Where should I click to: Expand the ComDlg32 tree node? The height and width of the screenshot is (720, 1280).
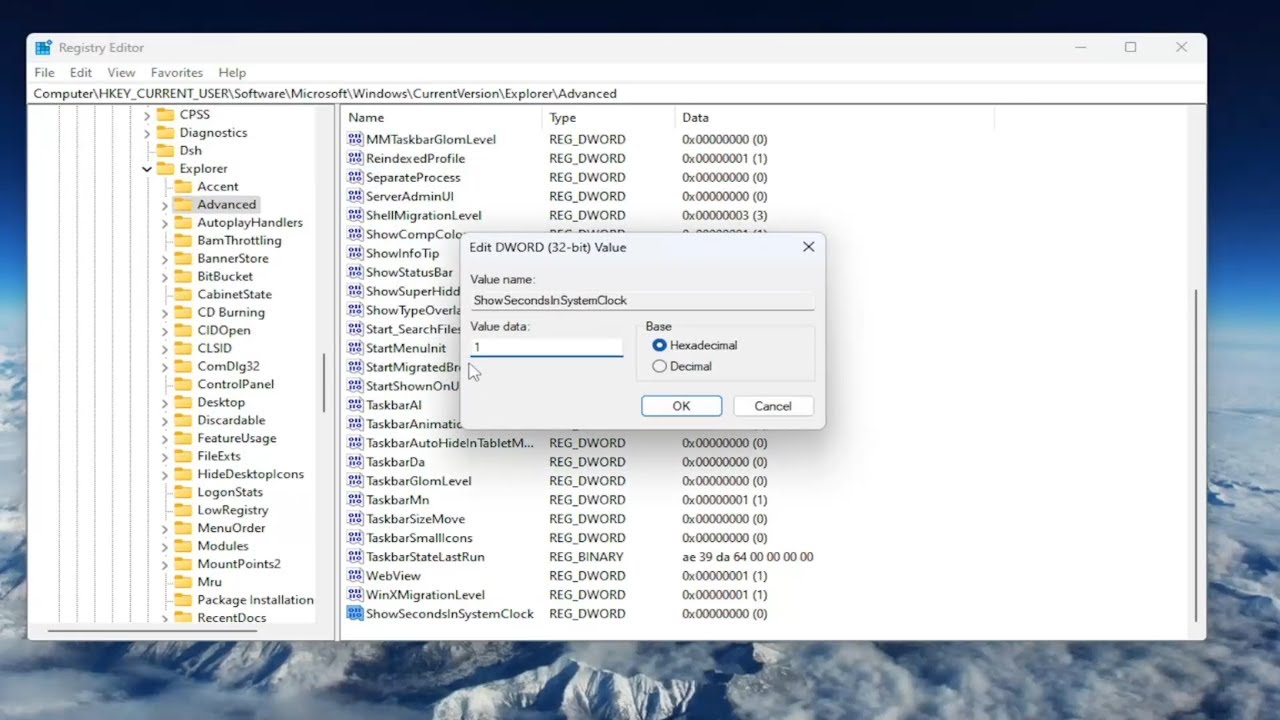pyautogui.click(x=165, y=367)
